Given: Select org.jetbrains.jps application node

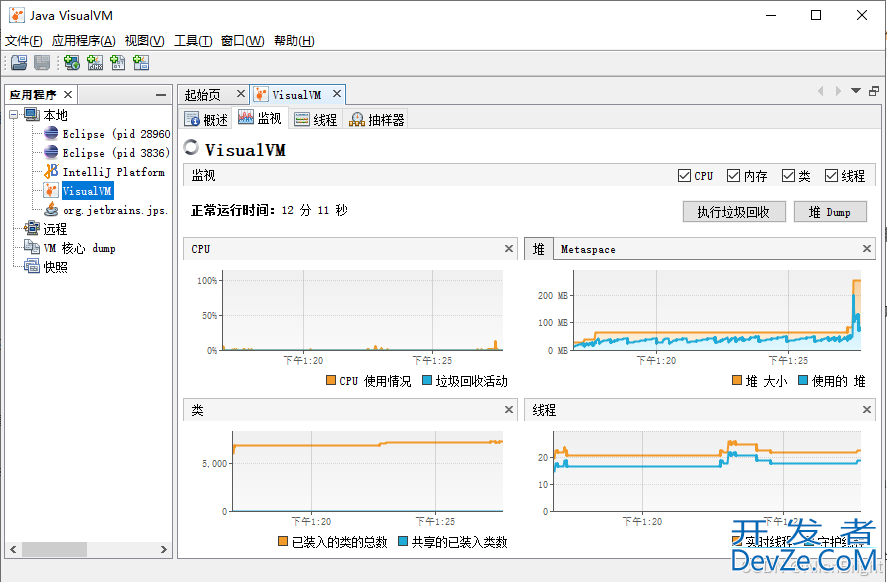Looking at the screenshot, I should pyautogui.click(x=115, y=210).
